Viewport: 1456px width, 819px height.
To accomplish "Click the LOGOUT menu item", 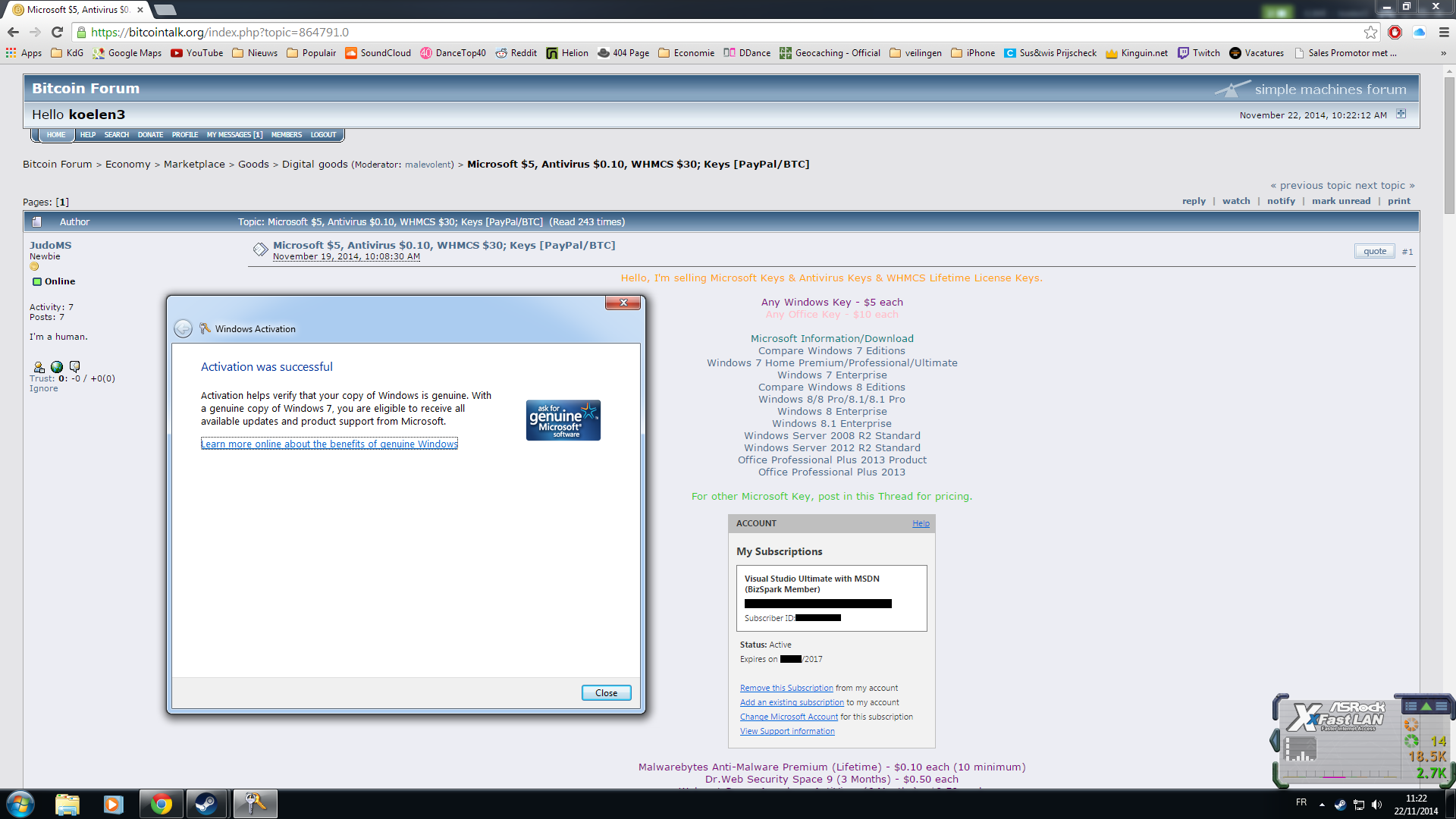I will [323, 135].
